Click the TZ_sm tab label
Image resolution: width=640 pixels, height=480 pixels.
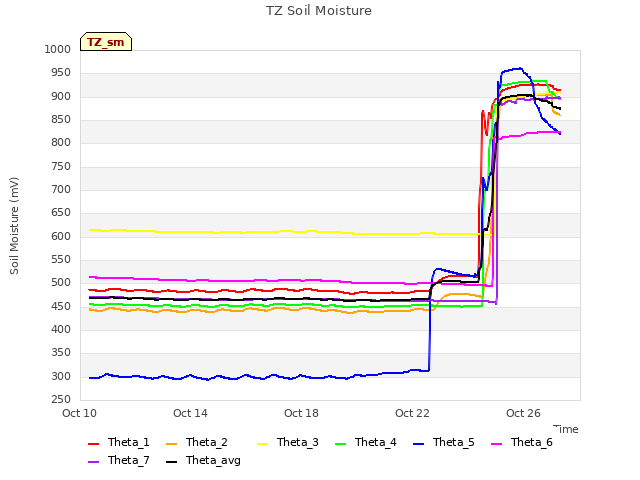point(106,42)
